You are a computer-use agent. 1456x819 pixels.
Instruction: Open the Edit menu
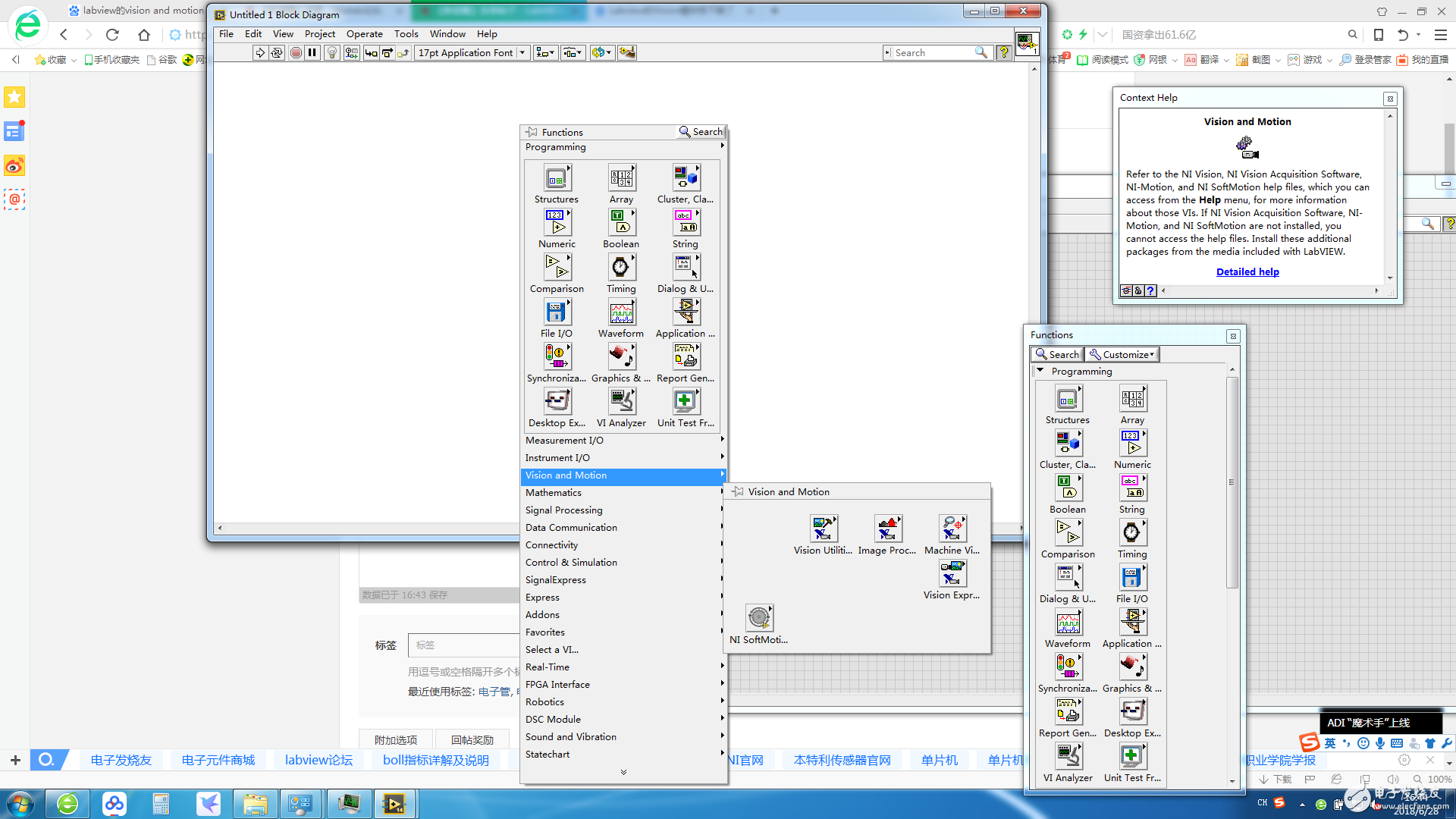point(253,33)
